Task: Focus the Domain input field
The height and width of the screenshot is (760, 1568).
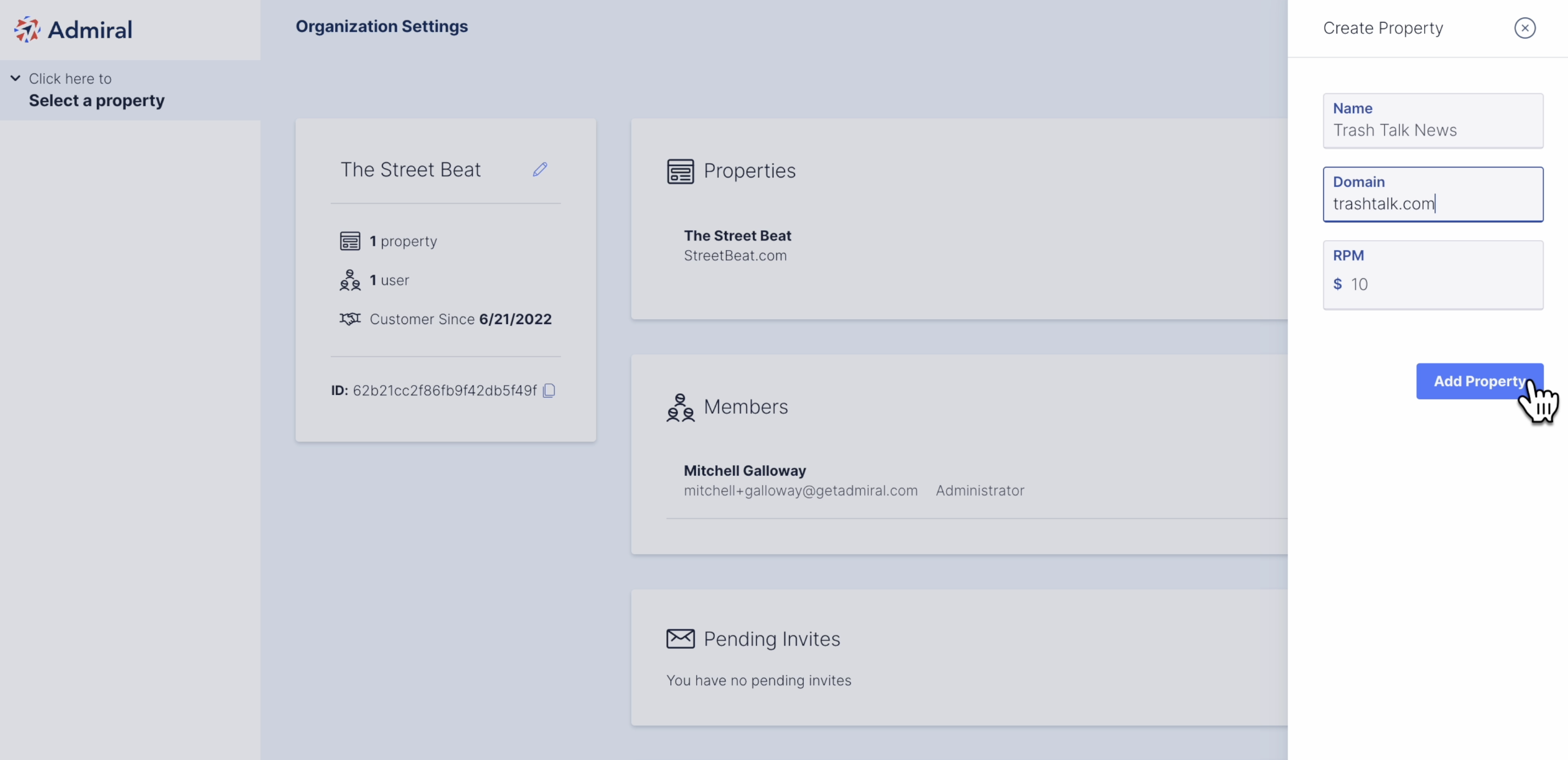Action: tap(1433, 194)
